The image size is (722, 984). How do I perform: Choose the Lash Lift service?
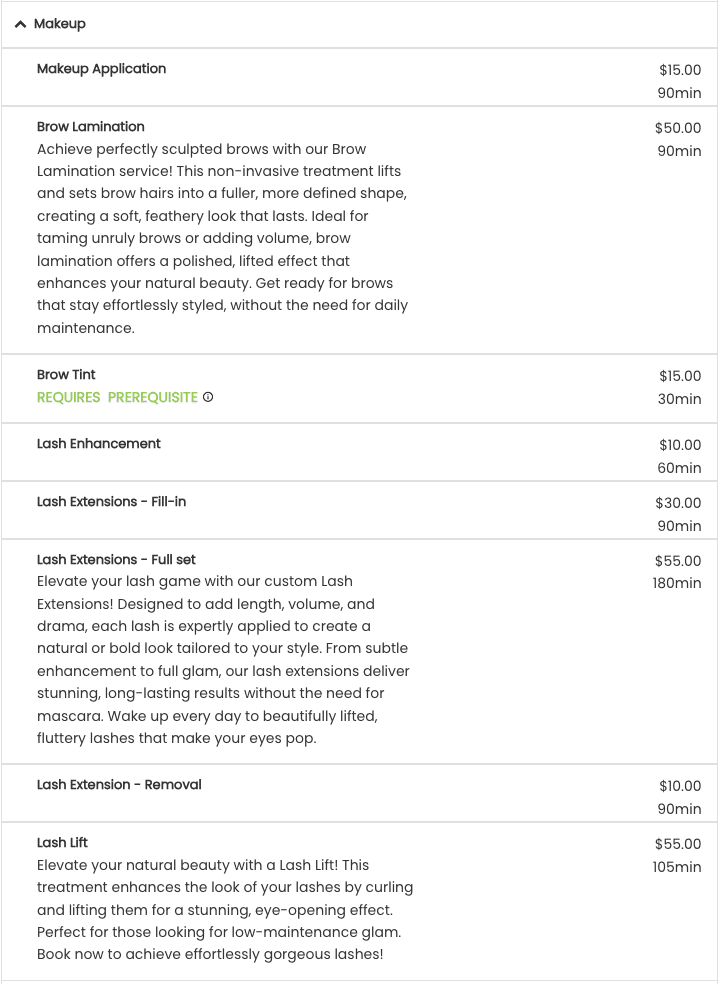[x=62, y=842]
